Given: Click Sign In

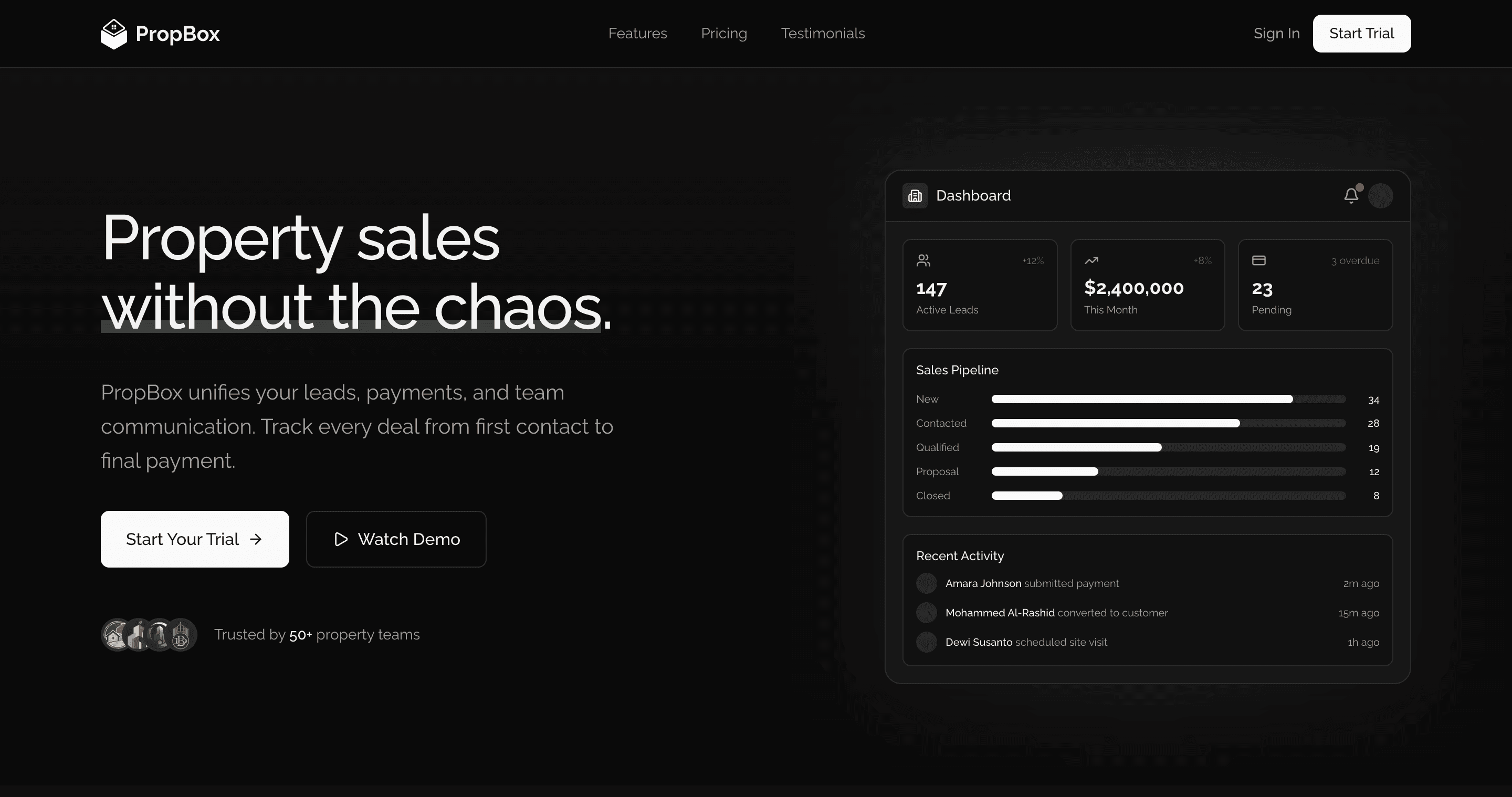Looking at the screenshot, I should 1277,33.
